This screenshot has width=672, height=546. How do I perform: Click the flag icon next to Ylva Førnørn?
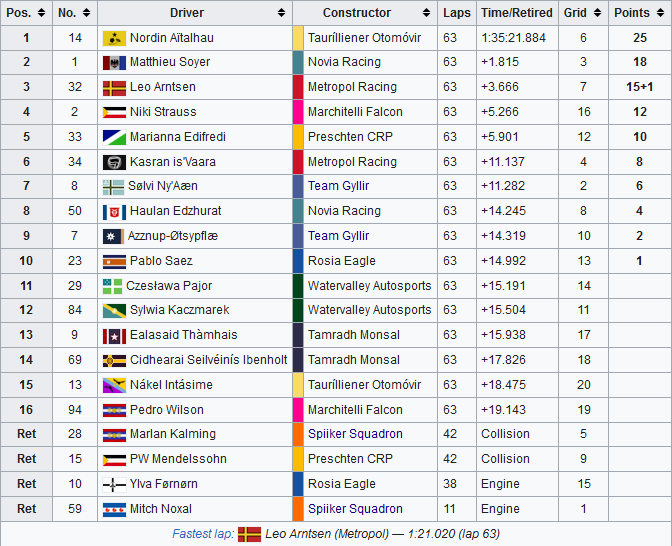point(114,485)
